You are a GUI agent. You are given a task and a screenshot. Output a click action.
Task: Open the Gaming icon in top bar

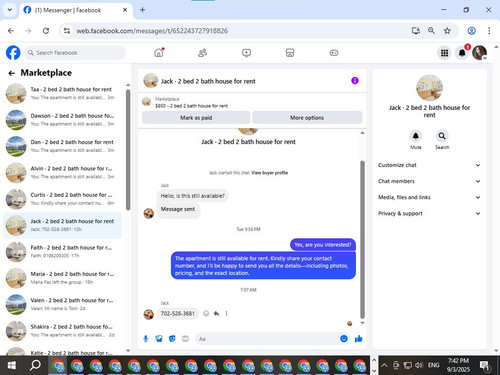pyautogui.click(x=334, y=53)
